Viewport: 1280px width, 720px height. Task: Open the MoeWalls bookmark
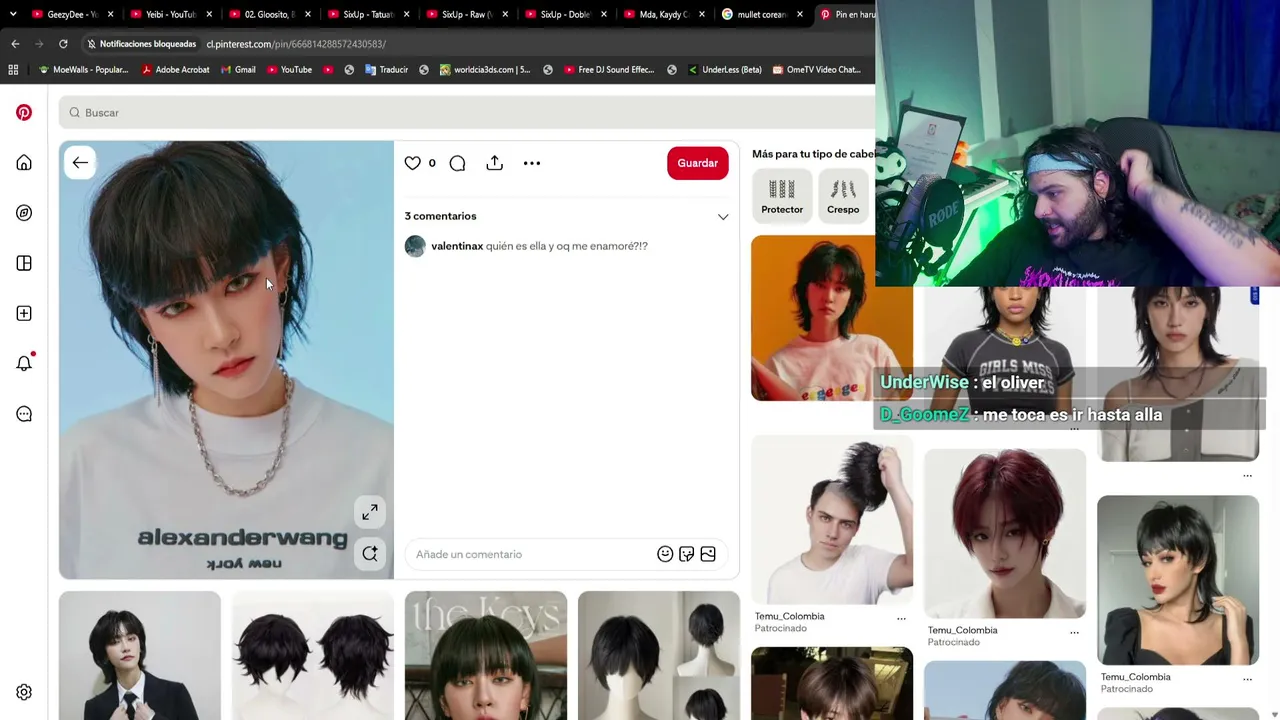[x=83, y=70]
